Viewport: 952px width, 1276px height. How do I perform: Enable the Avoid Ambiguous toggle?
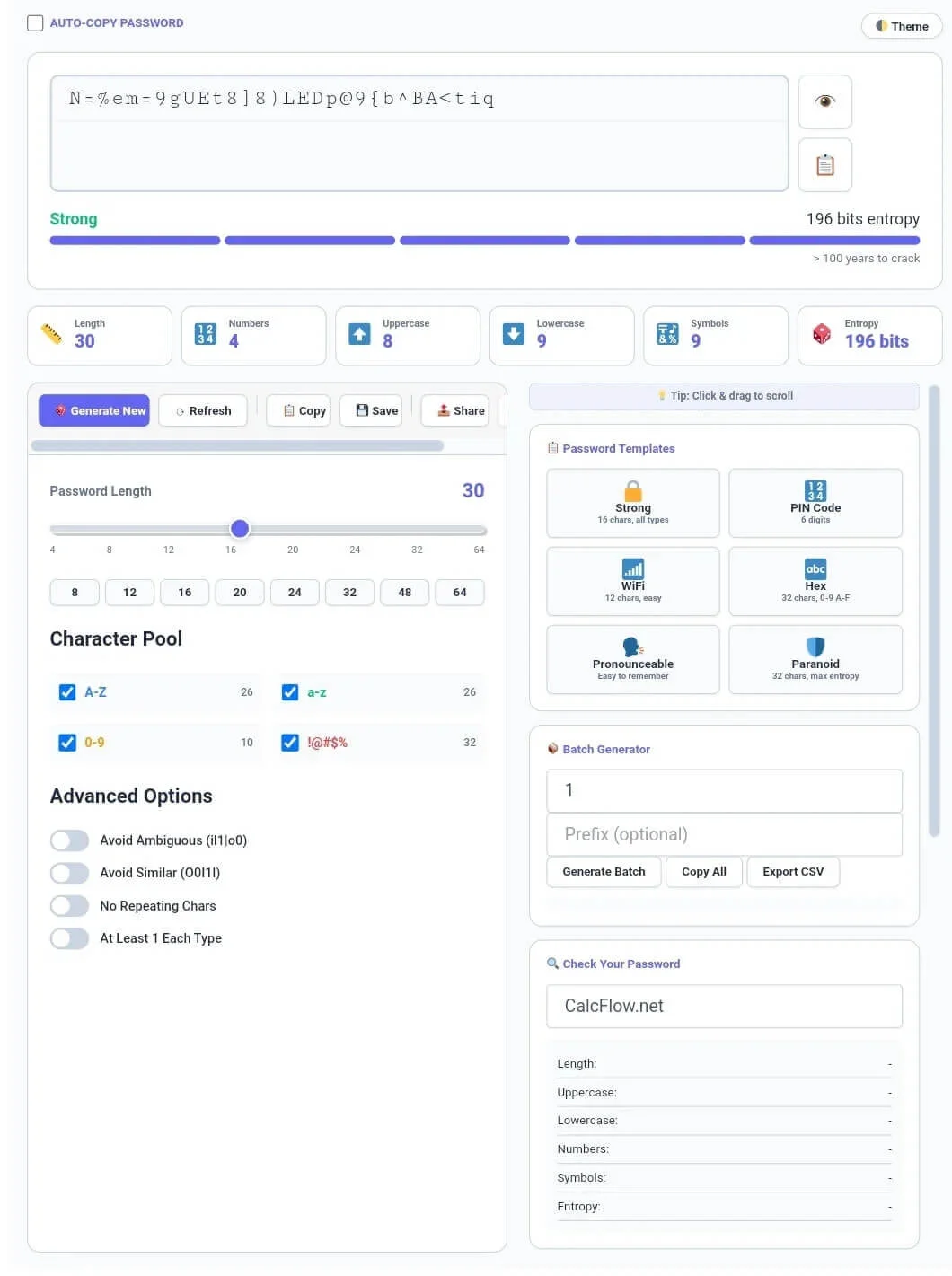point(69,840)
